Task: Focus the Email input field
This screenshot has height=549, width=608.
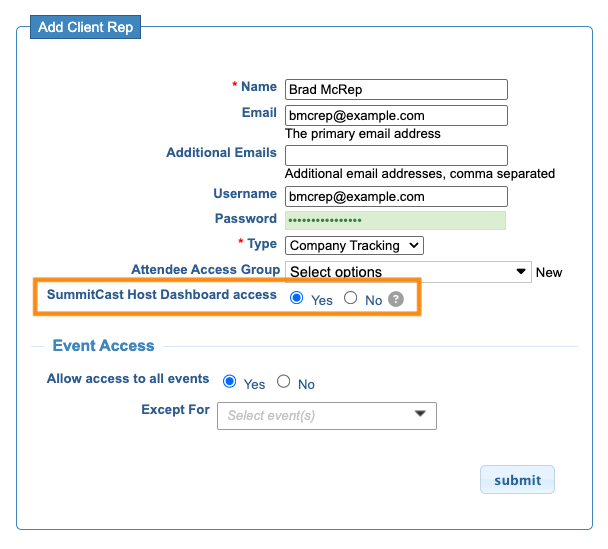Action: pos(396,116)
